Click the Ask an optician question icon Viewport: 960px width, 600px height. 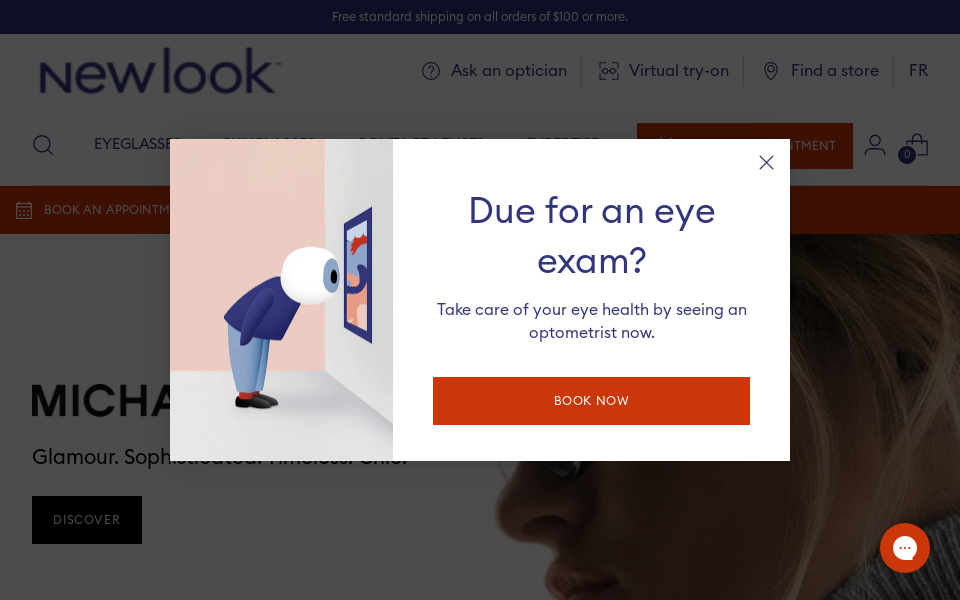click(x=431, y=71)
